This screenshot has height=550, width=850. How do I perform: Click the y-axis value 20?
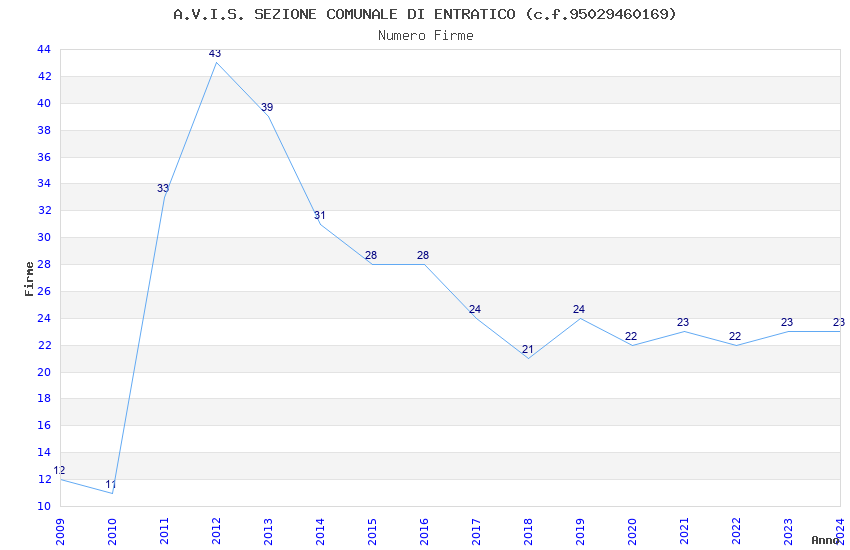[44, 372]
